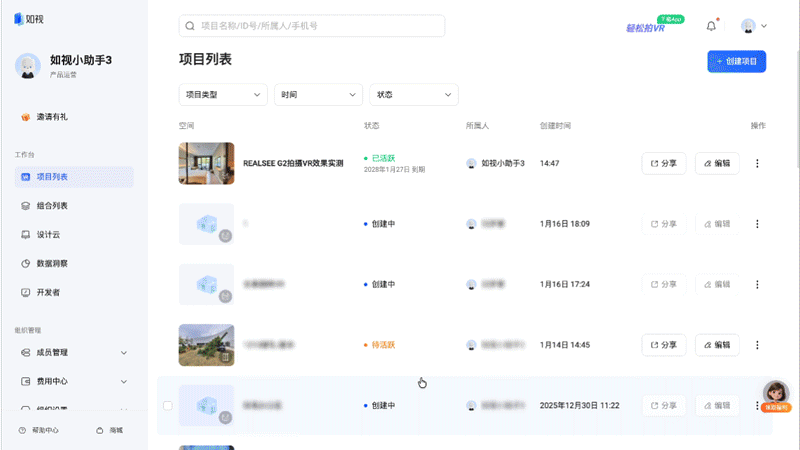
Task: Click the 帮助中心 question icon
Action: pyautogui.click(x=22, y=430)
